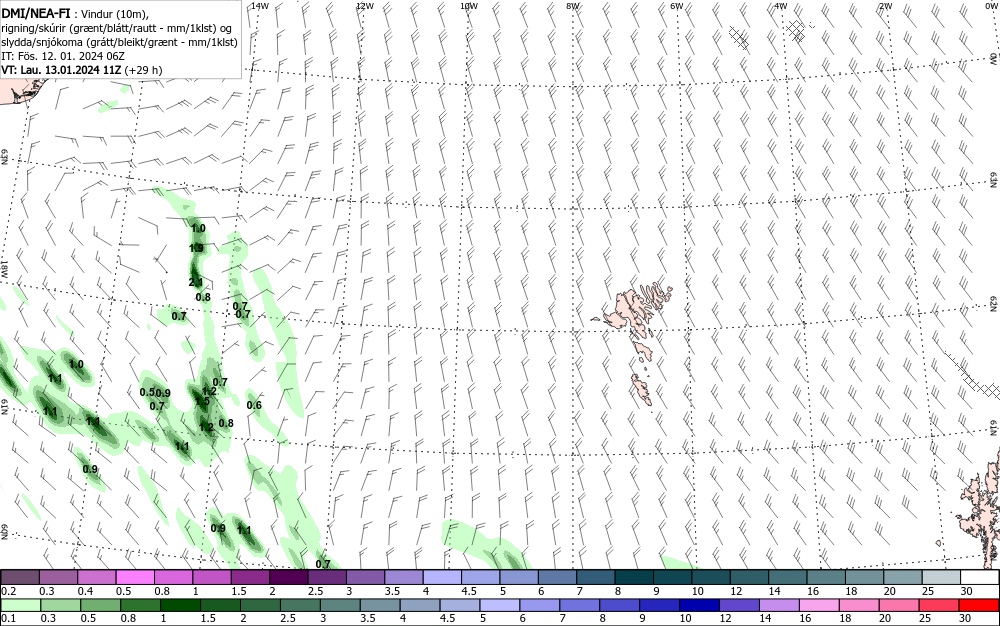Viewport: 1000px width, 626px height.
Task: Select the darkest green swatch labeled 1
Action: point(180,605)
